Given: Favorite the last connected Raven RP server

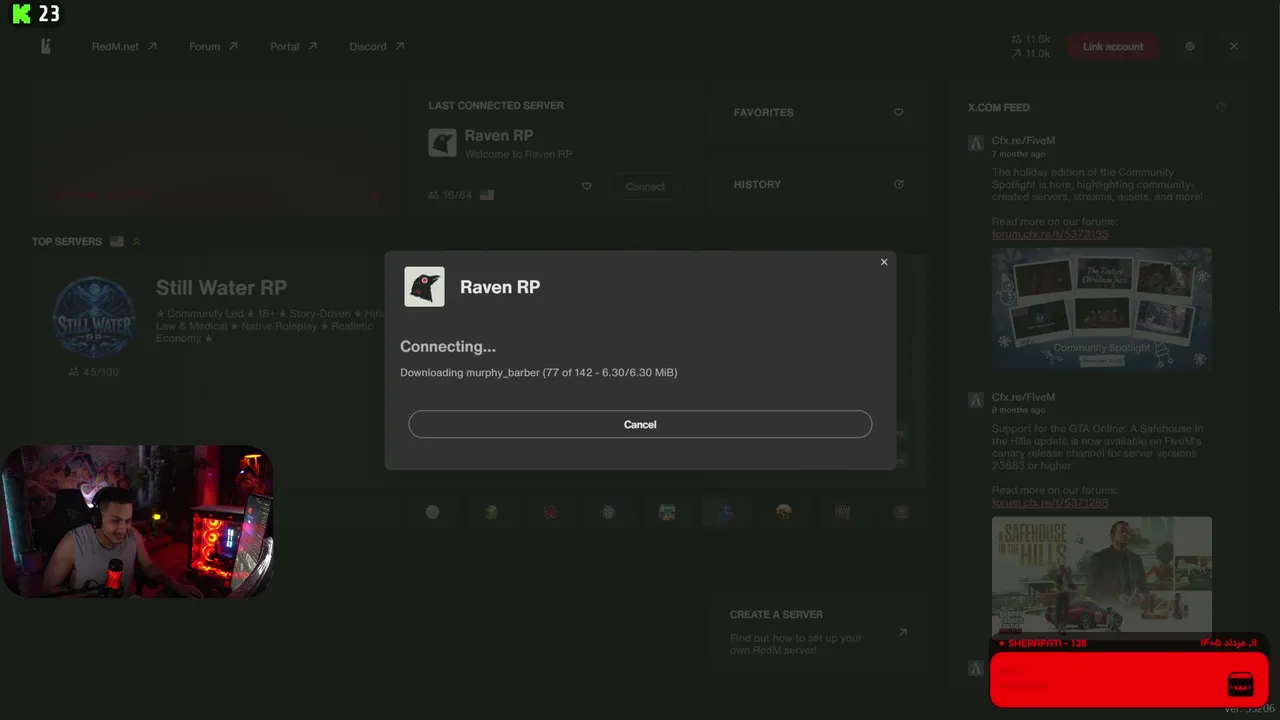Looking at the screenshot, I should pos(587,186).
